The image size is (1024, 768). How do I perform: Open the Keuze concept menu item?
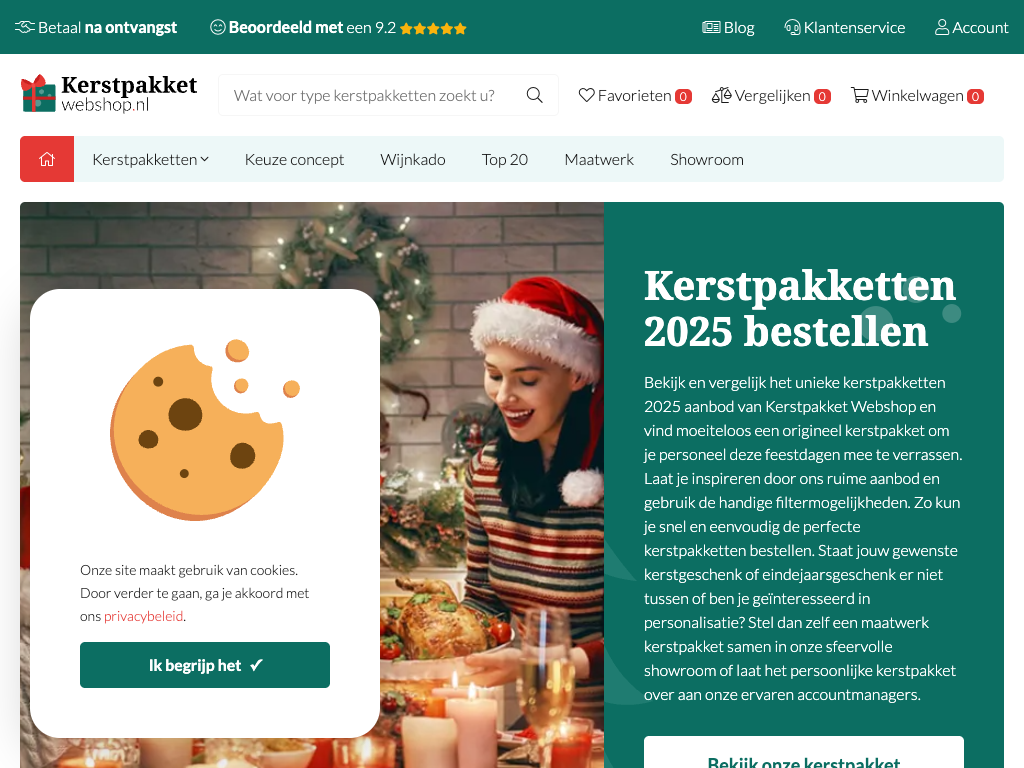pos(295,159)
